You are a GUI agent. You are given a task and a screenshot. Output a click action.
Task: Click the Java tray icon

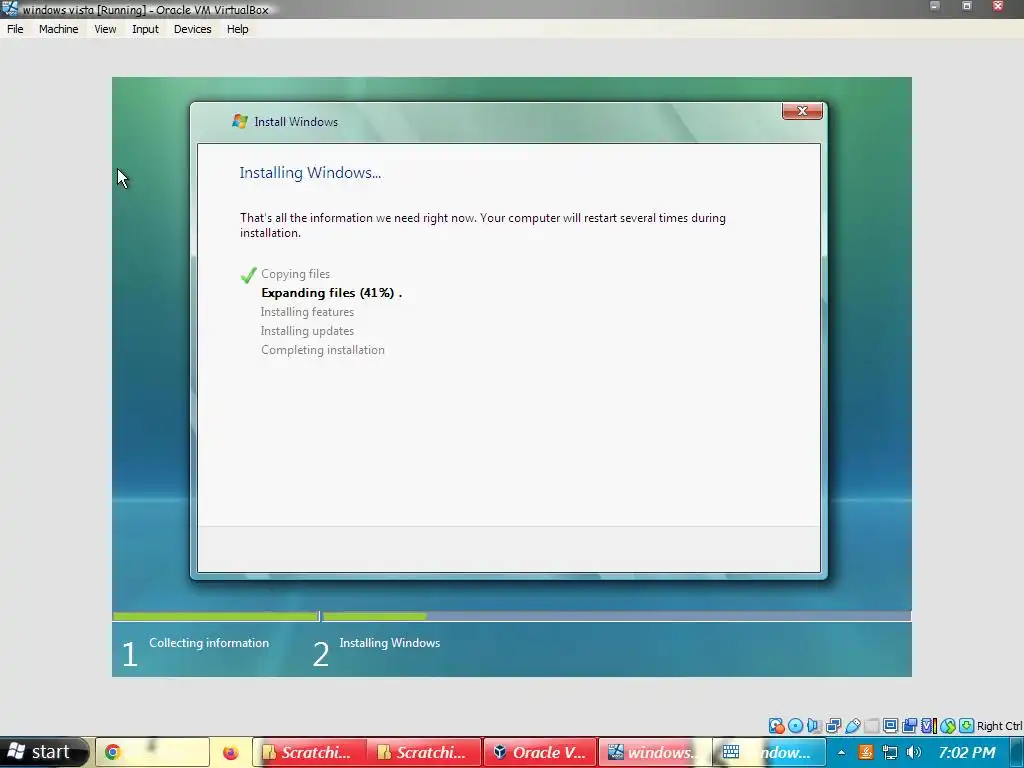(x=865, y=752)
